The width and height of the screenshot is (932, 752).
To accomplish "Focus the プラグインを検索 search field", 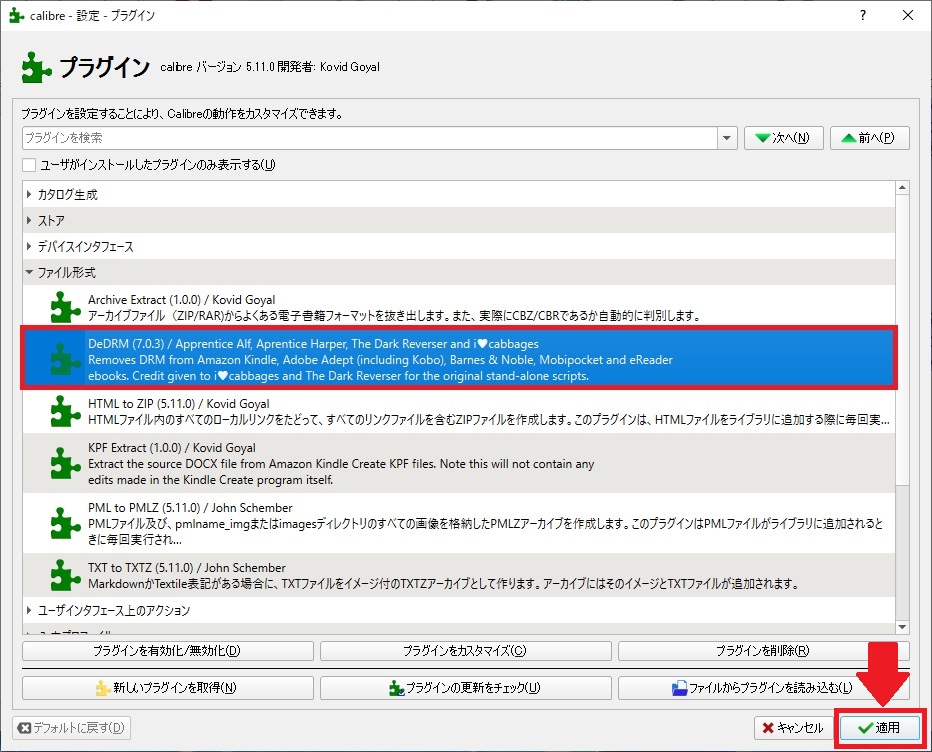I will (x=370, y=138).
